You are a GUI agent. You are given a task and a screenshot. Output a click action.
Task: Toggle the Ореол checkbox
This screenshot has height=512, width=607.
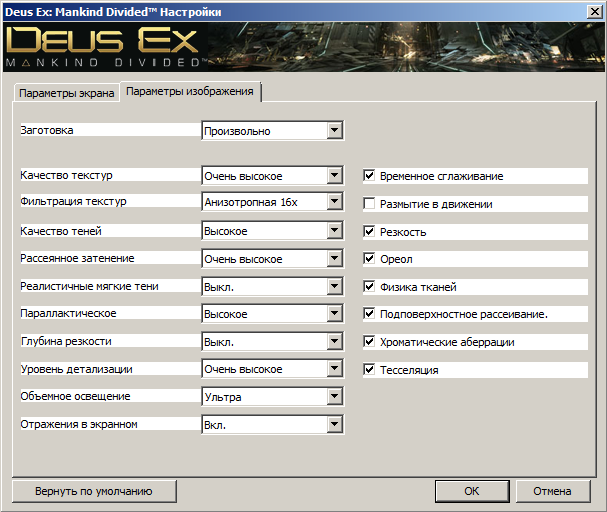coord(369,259)
